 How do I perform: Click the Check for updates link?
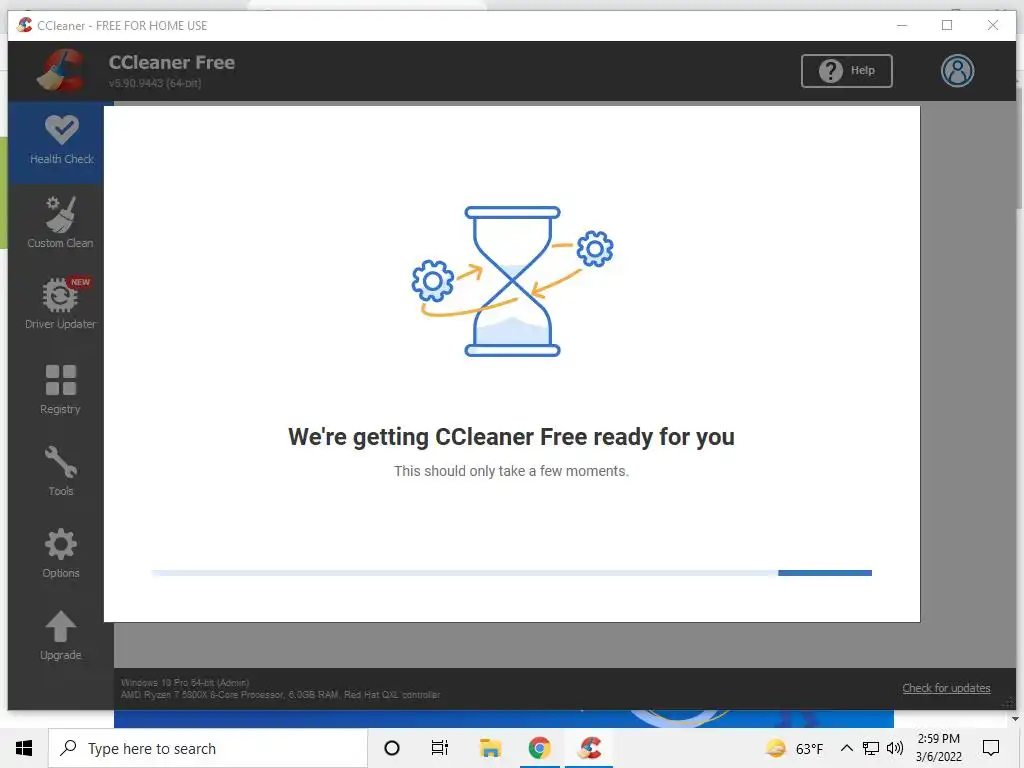(946, 688)
